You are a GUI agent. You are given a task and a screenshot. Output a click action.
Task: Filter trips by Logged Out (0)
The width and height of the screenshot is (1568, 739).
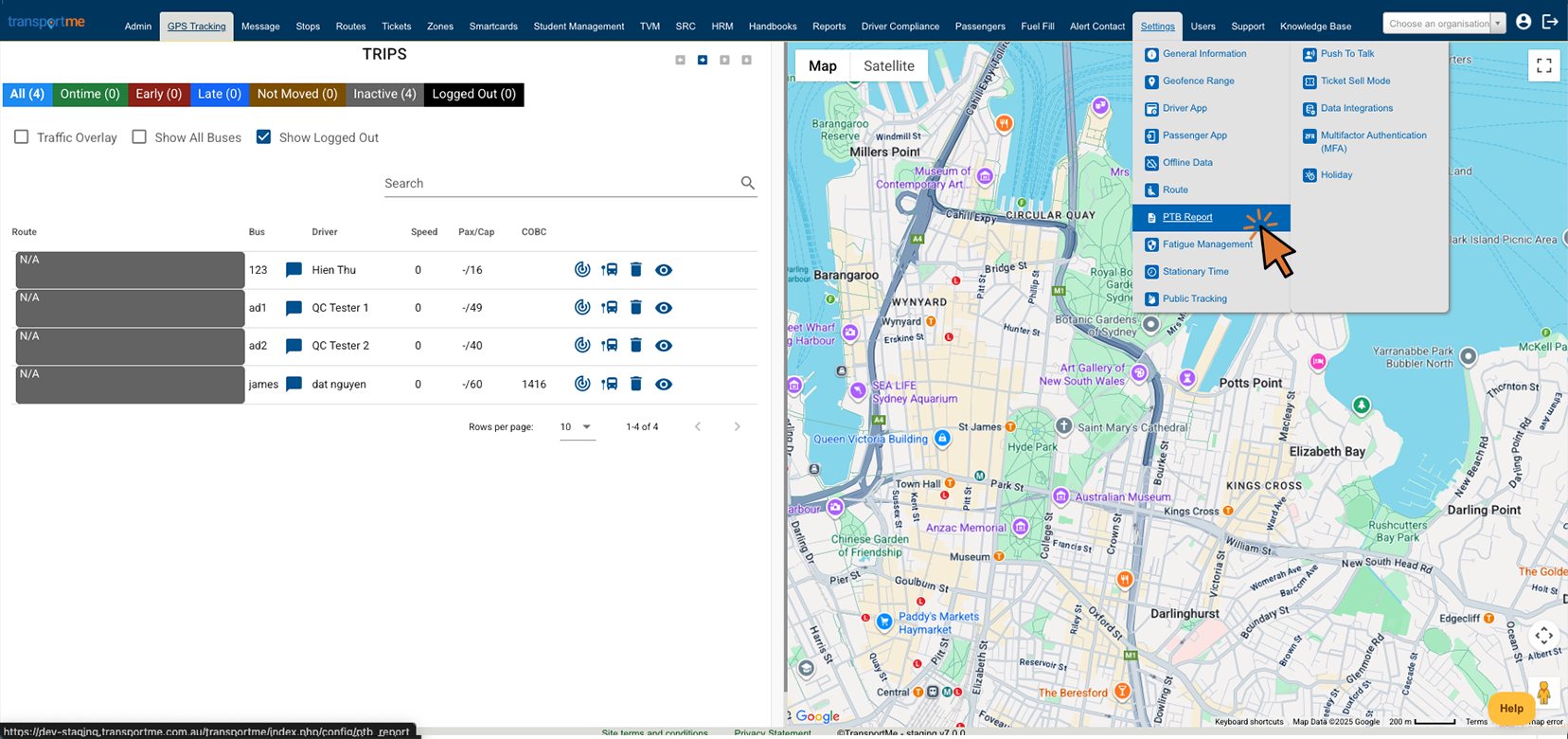pos(474,94)
